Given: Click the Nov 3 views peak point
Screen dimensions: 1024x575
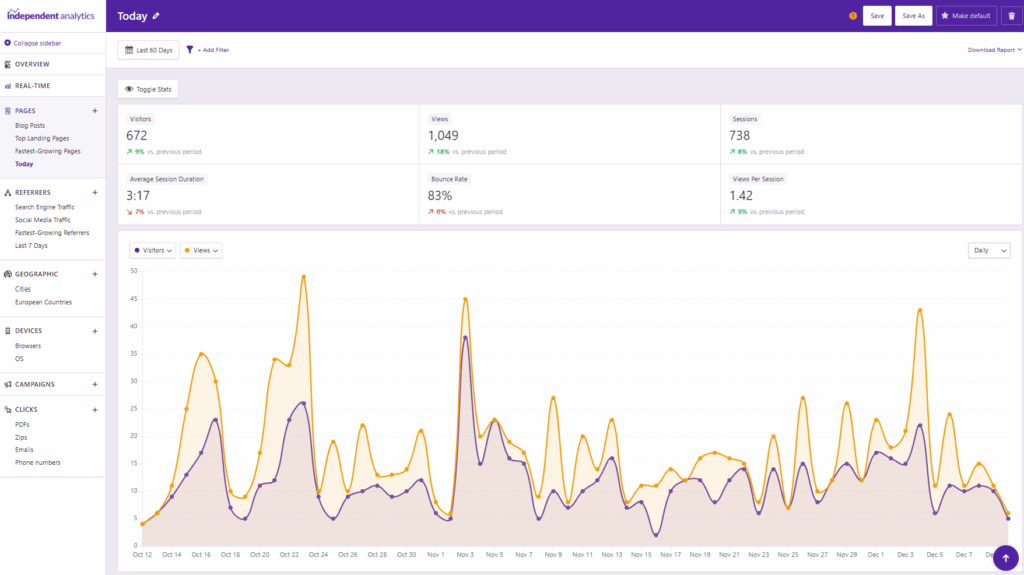Looking at the screenshot, I should (x=465, y=298).
